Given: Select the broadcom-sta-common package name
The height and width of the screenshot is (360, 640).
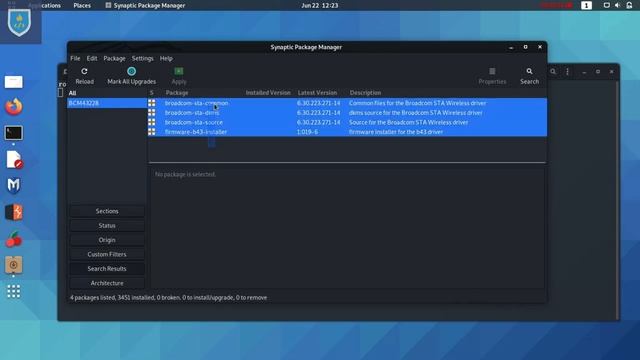Looking at the screenshot, I should pos(196,103).
